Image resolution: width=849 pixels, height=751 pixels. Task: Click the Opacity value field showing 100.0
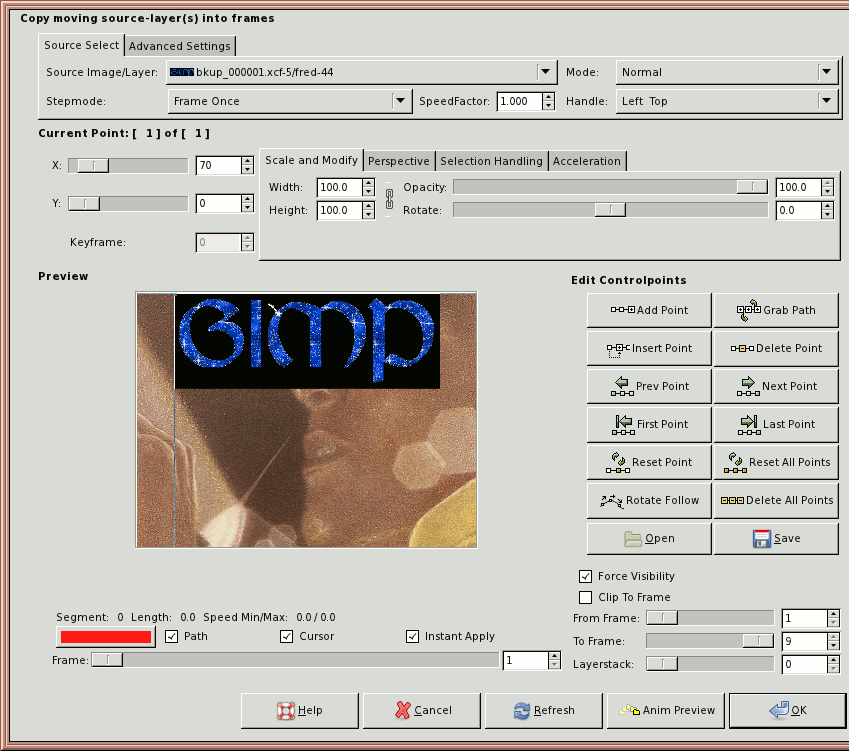[x=798, y=187]
